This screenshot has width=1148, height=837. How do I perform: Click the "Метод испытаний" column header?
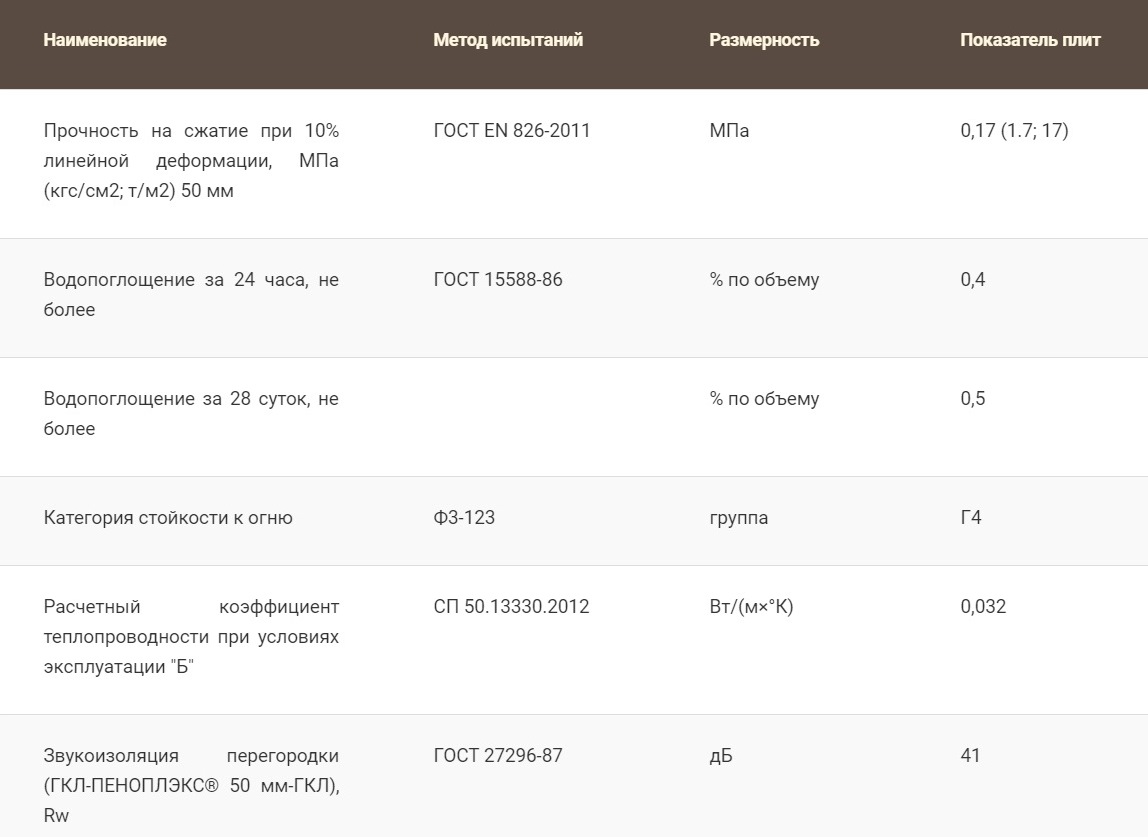(x=508, y=40)
